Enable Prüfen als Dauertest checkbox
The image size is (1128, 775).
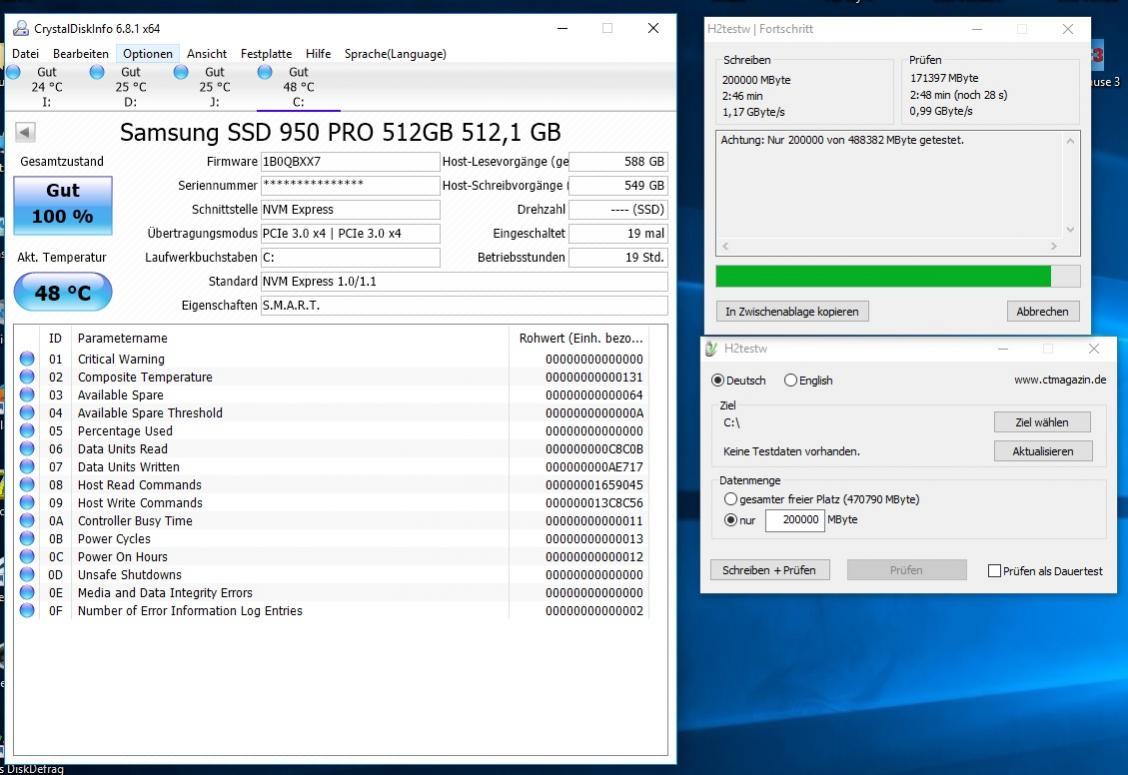point(994,571)
